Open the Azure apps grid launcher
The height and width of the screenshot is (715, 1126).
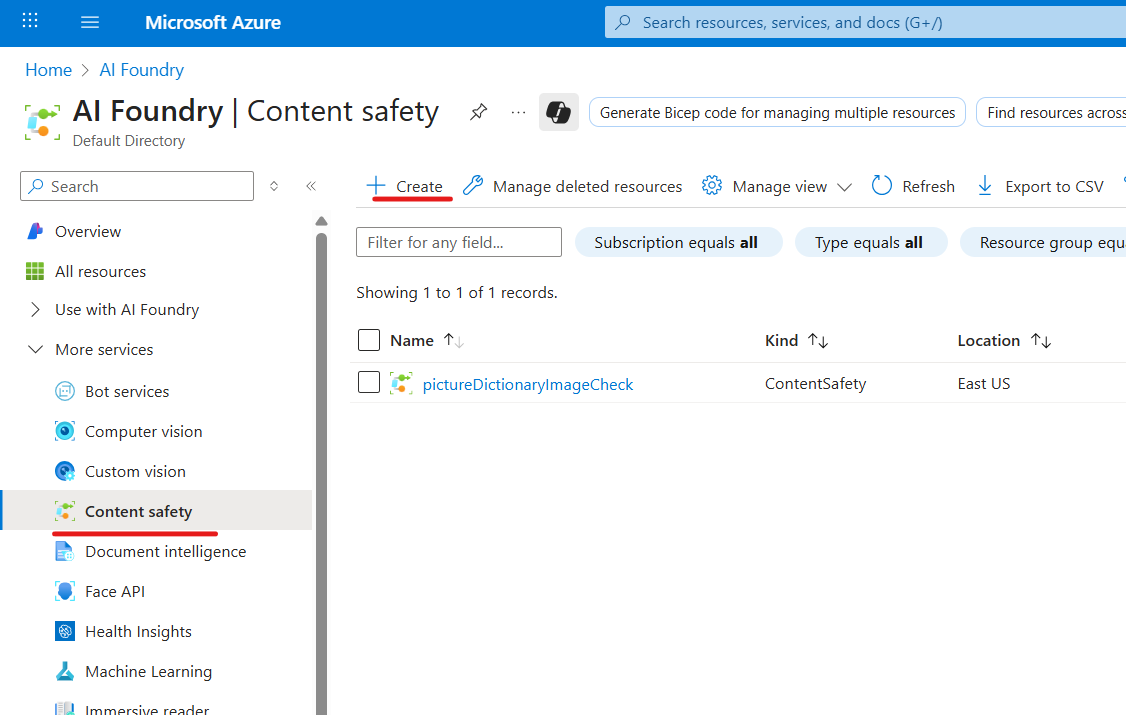[30, 22]
